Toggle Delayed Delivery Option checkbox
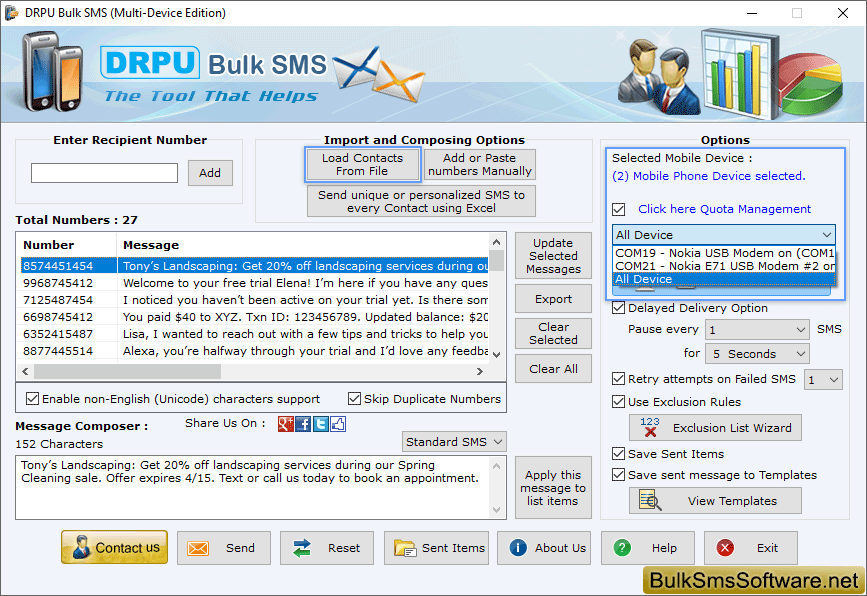 [x=619, y=308]
